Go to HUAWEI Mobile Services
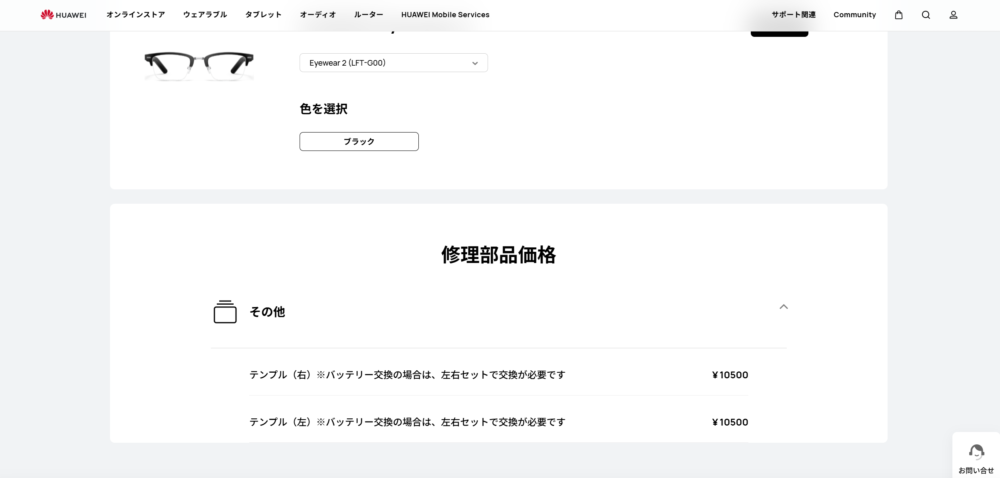Image resolution: width=1000 pixels, height=478 pixels. pyautogui.click(x=445, y=15)
